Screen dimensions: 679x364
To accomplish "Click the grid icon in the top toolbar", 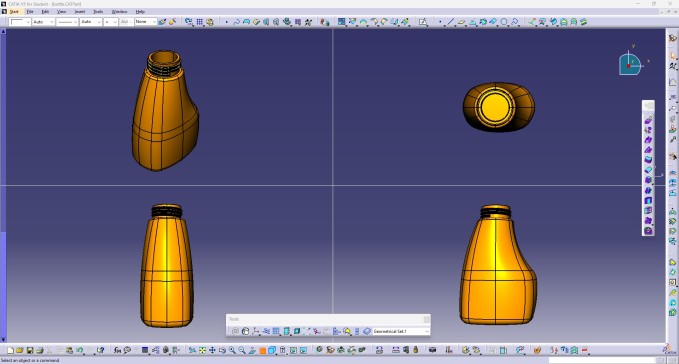I will click(200, 22).
